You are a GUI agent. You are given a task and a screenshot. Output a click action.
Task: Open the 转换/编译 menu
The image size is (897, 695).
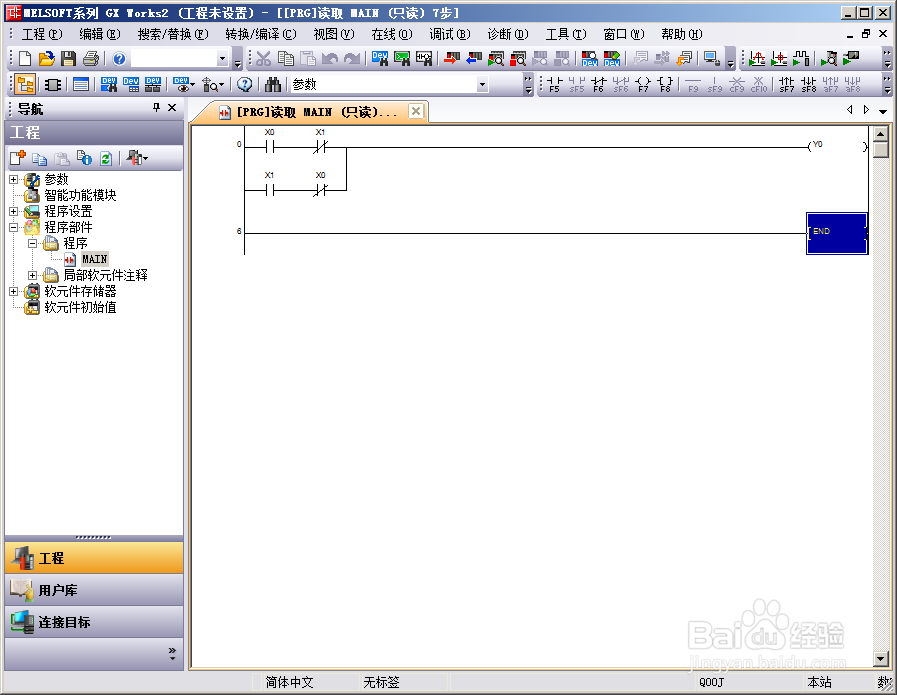[260, 34]
